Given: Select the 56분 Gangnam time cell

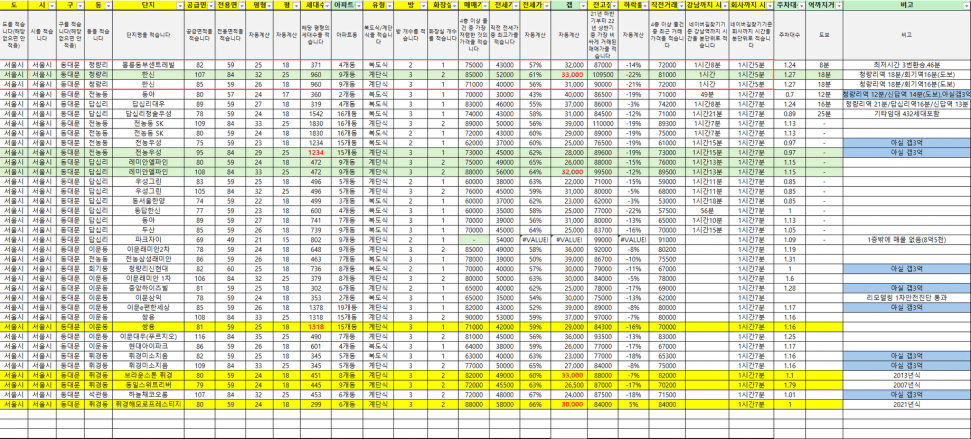Looking at the screenshot, I should (706, 211).
